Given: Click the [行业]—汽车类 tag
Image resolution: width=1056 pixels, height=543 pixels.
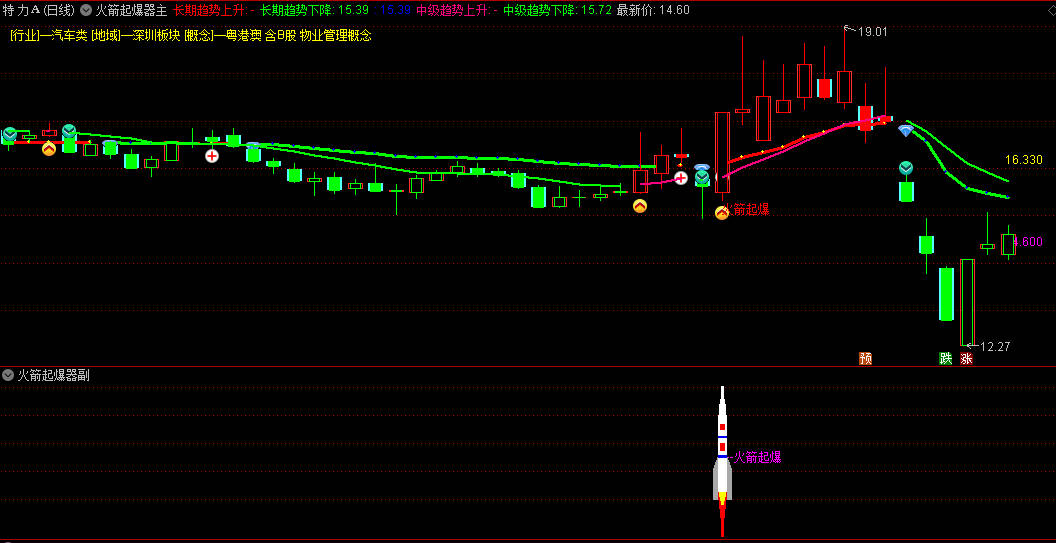Looking at the screenshot, I should pyautogui.click(x=48, y=36).
